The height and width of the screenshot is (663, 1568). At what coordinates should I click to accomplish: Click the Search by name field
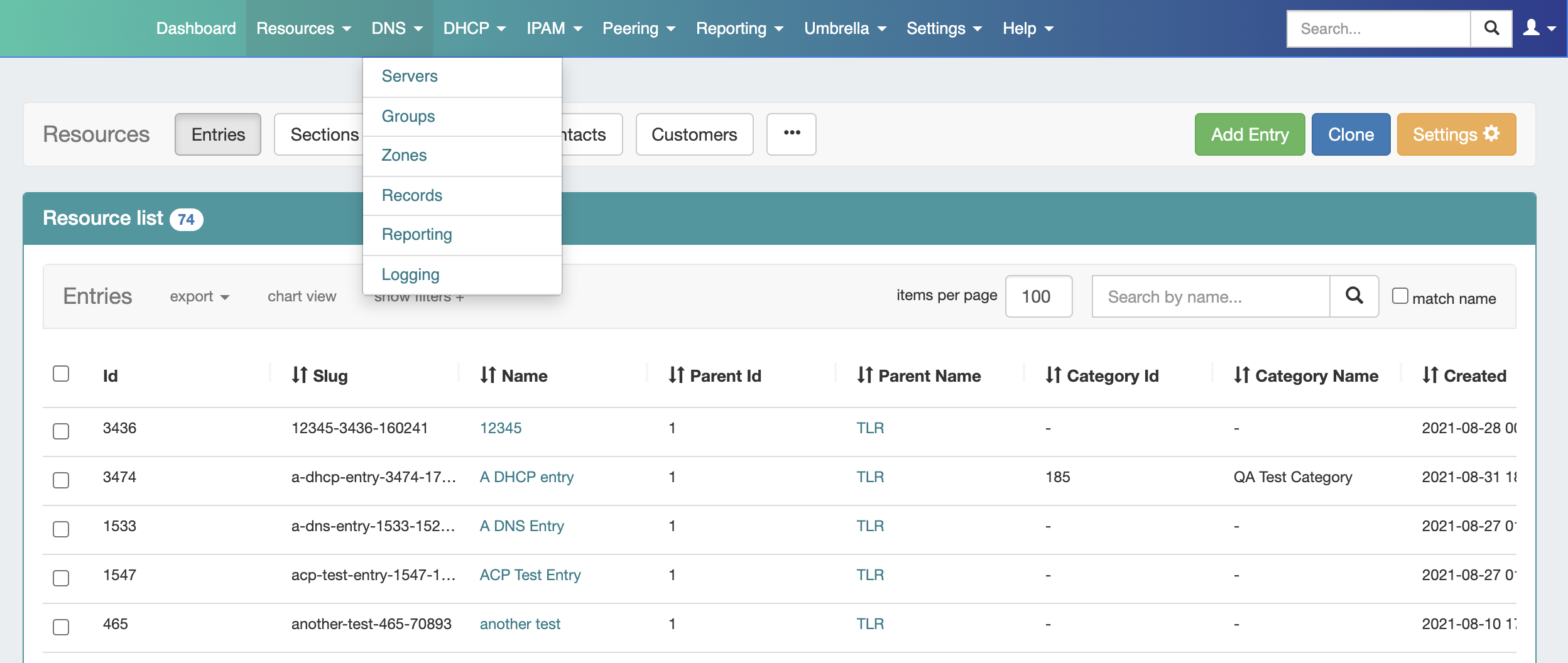1210,296
